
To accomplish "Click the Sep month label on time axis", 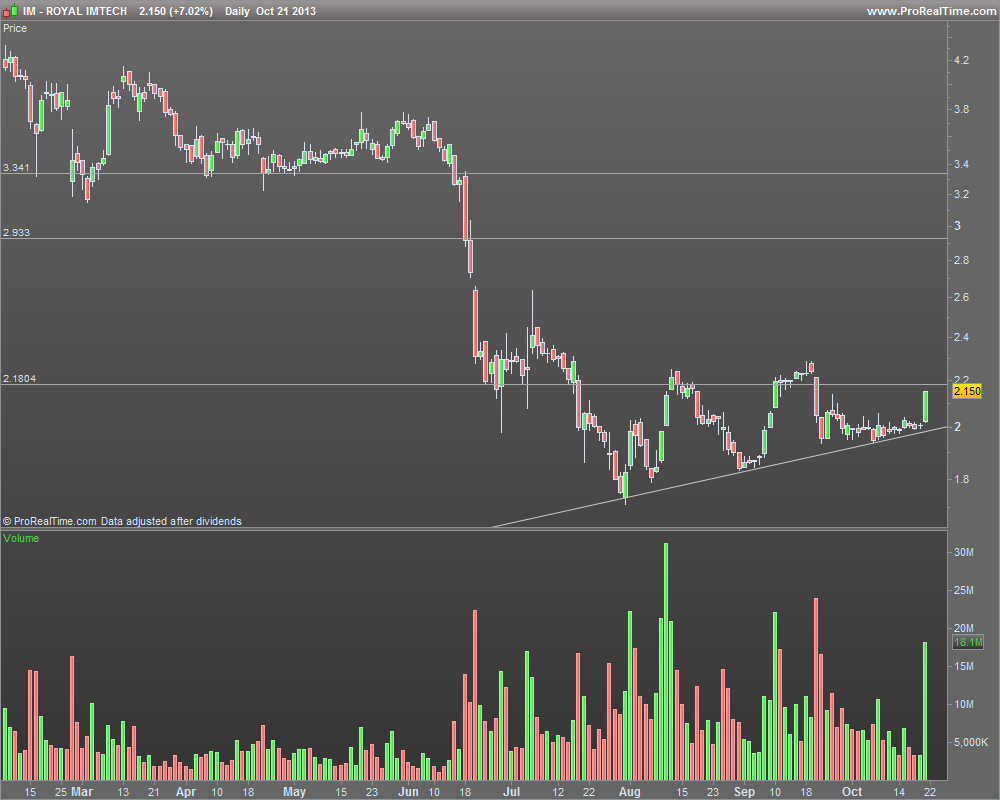I will tap(744, 792).
